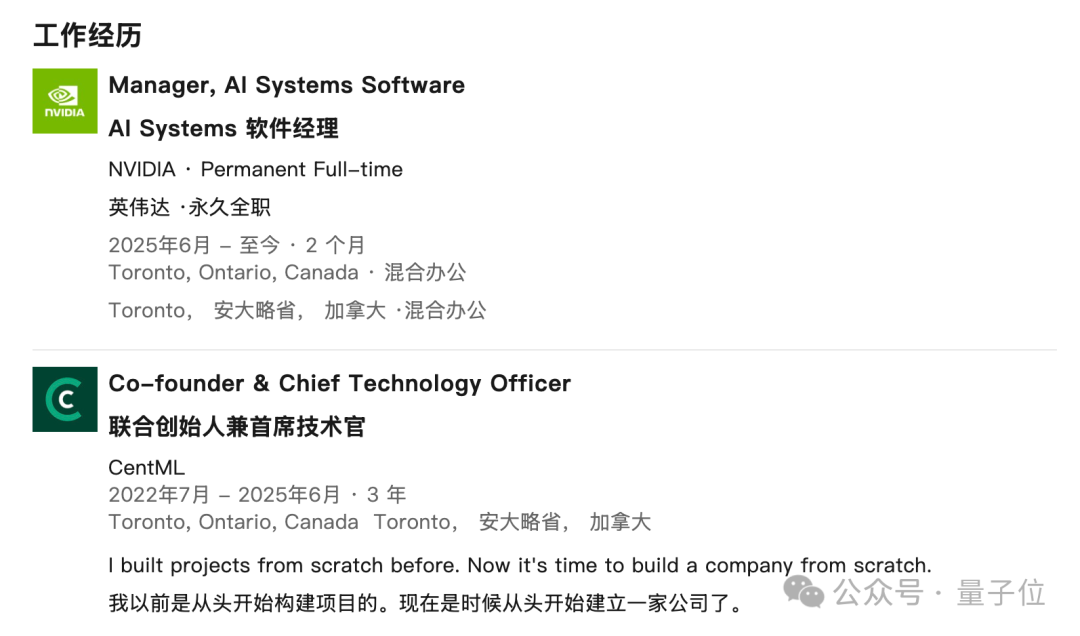Click the NVIDIA · Permanent Full-time line
This screenshot has width=1080, height=636.
pos(255,169)
